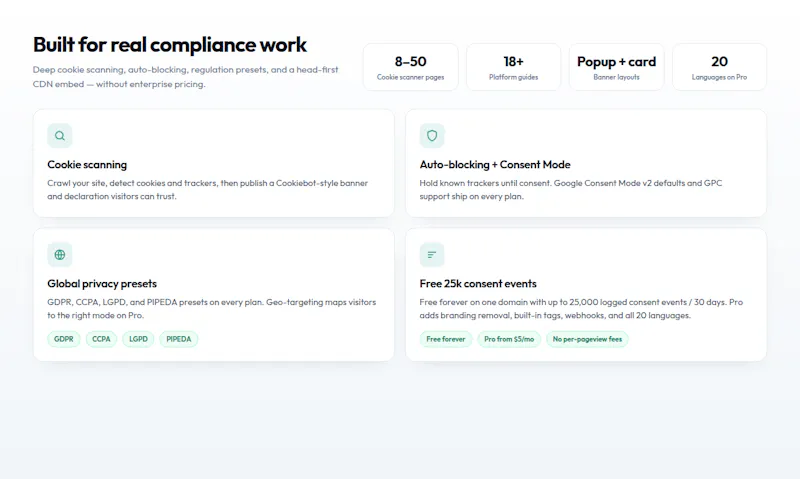Screen dimensions: 800x479
Task: Click the Free forever pill
Action: tap(446, 339)
